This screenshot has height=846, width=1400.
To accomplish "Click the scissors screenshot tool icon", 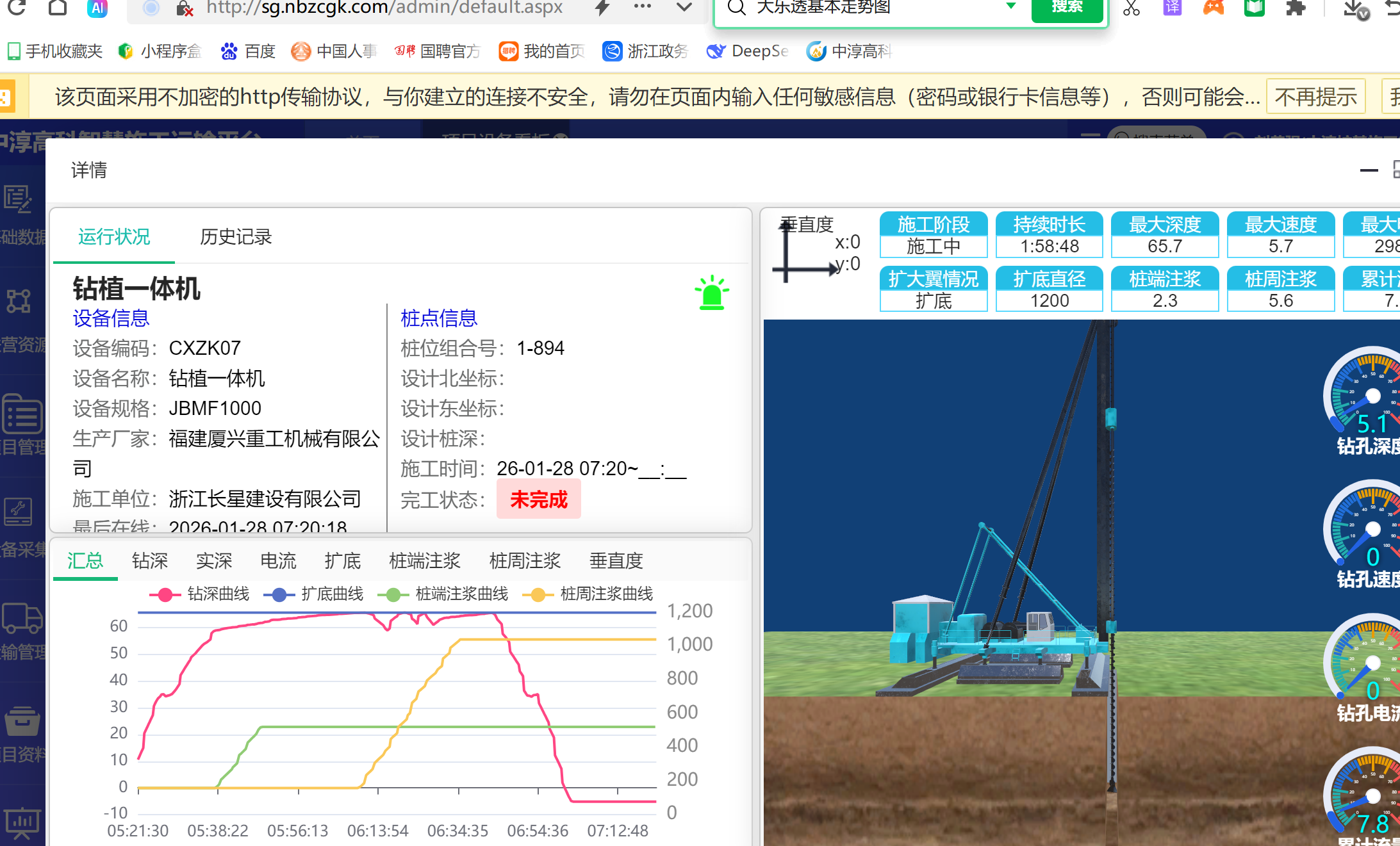I will pos(1132,7).
